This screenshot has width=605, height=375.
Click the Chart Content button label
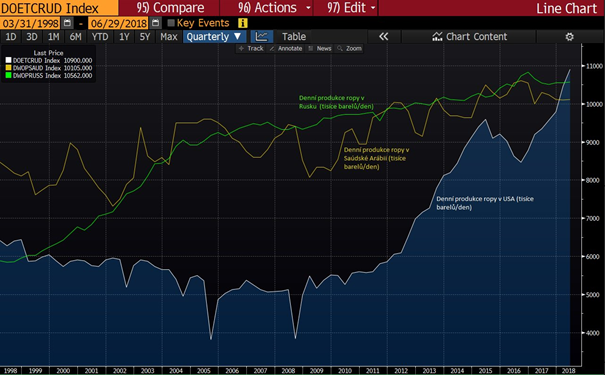click(x=477, y=37)
